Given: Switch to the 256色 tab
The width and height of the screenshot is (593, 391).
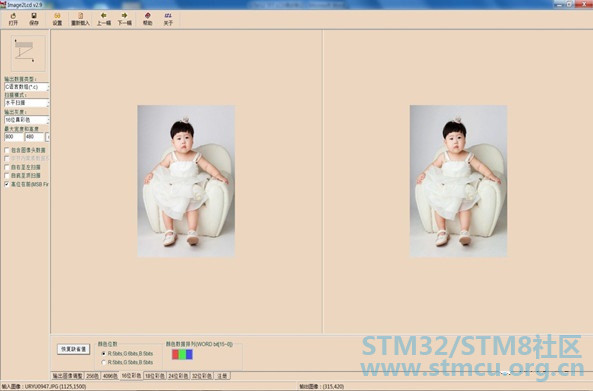Looking at the screenshot, I should click(x=93, y=376).
